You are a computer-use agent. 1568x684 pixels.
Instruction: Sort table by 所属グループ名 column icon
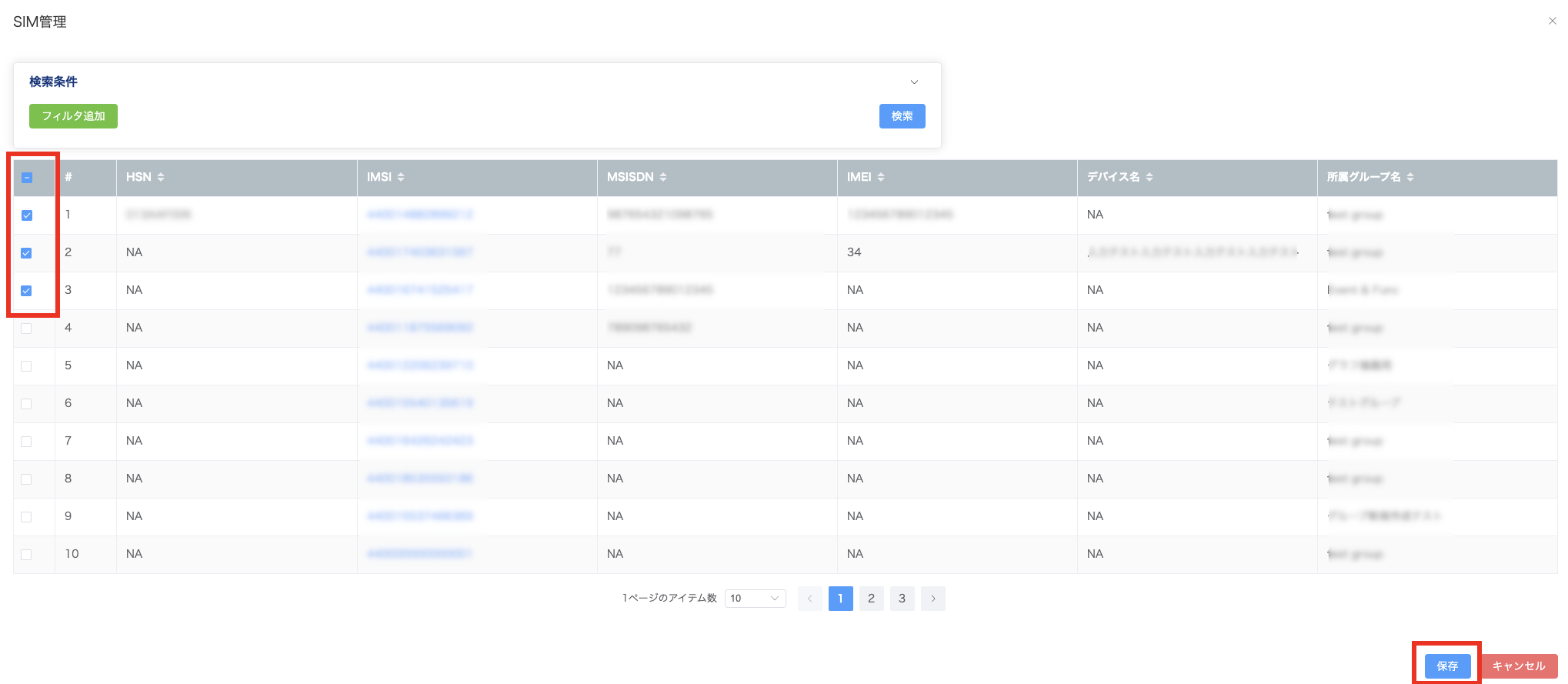tap(1410, 177)
